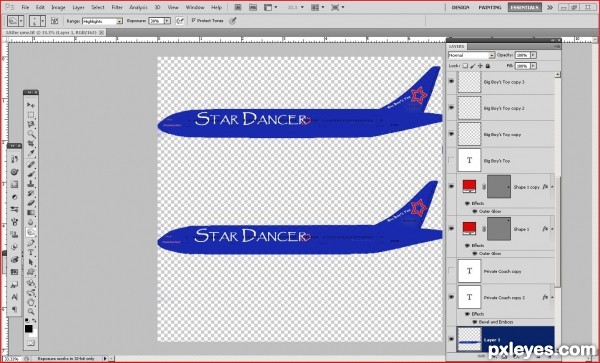
Task: Select the Gradient tool
Action: 31,213
